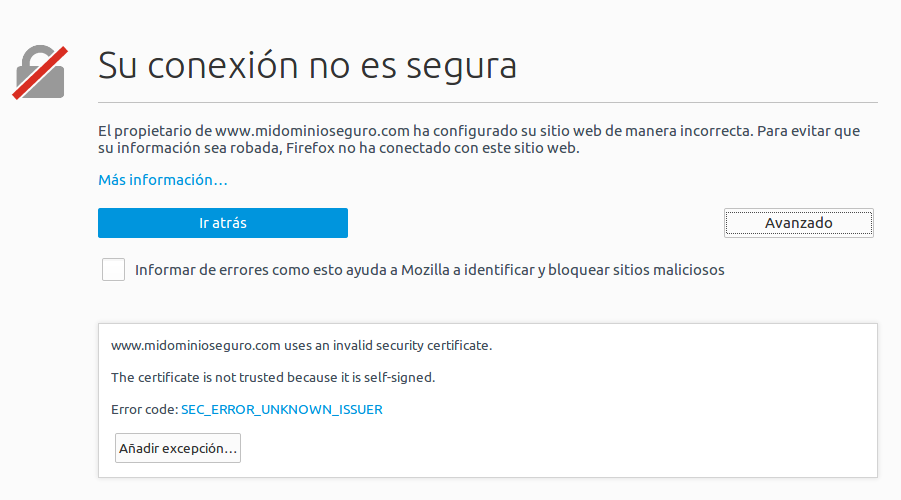Image resolution: width=901 pixels, height=500 pixels.
Task: Open the SEC_ERROR_UNKNOWN_ISSUER error code link
Action: pyautogui.click(x=282, y=409)
